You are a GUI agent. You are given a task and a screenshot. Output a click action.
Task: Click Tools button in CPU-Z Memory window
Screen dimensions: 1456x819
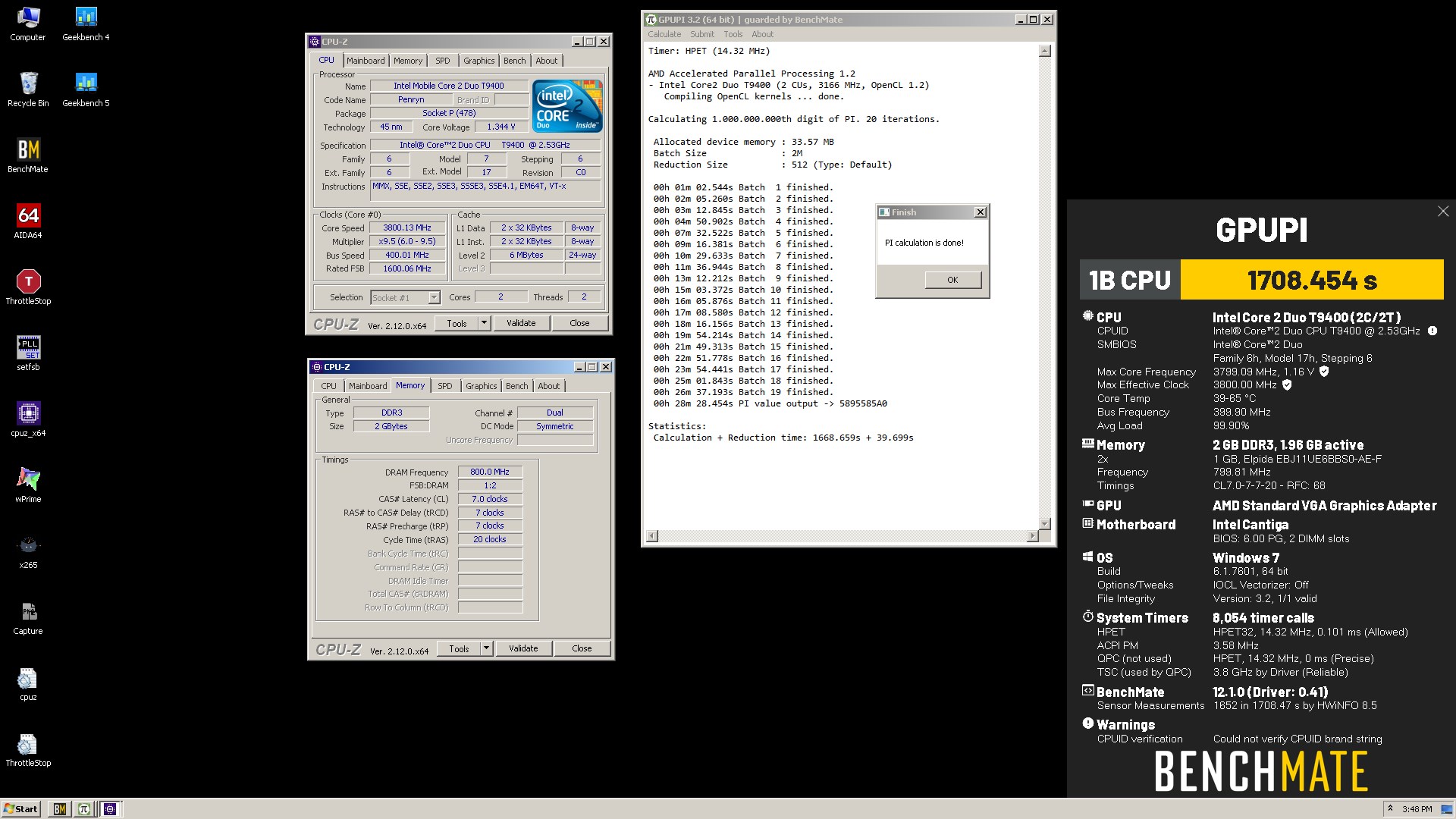pyautogui.click(x=459, y=648)
